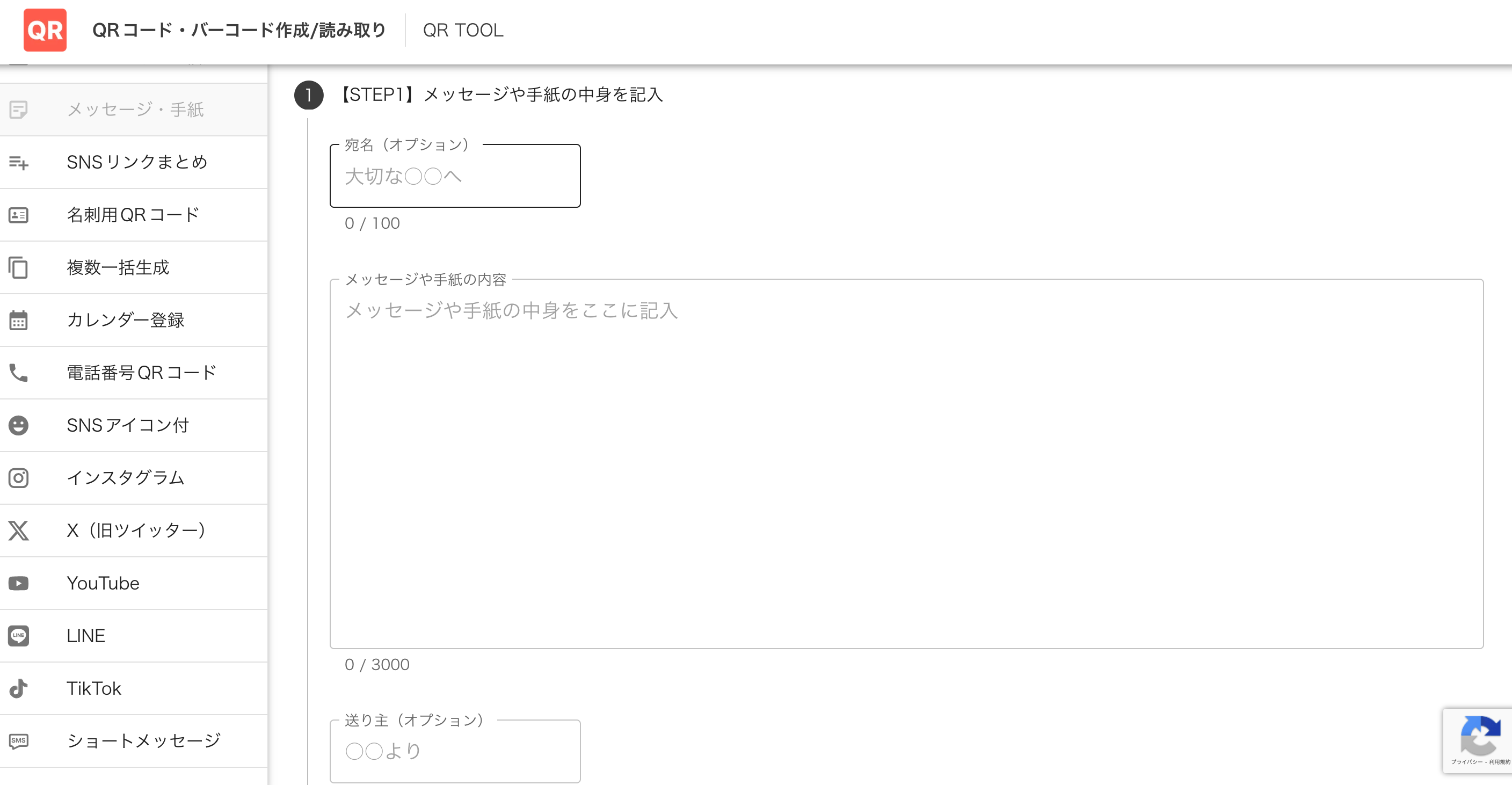Select the 宛名 (オプション) input field

click(x=455, y=176)
